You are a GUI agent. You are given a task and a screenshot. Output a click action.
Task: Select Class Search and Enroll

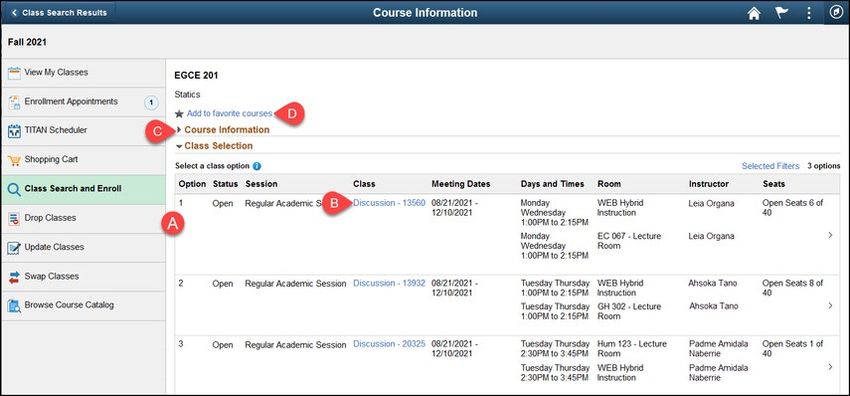click(x=83, y=189)
